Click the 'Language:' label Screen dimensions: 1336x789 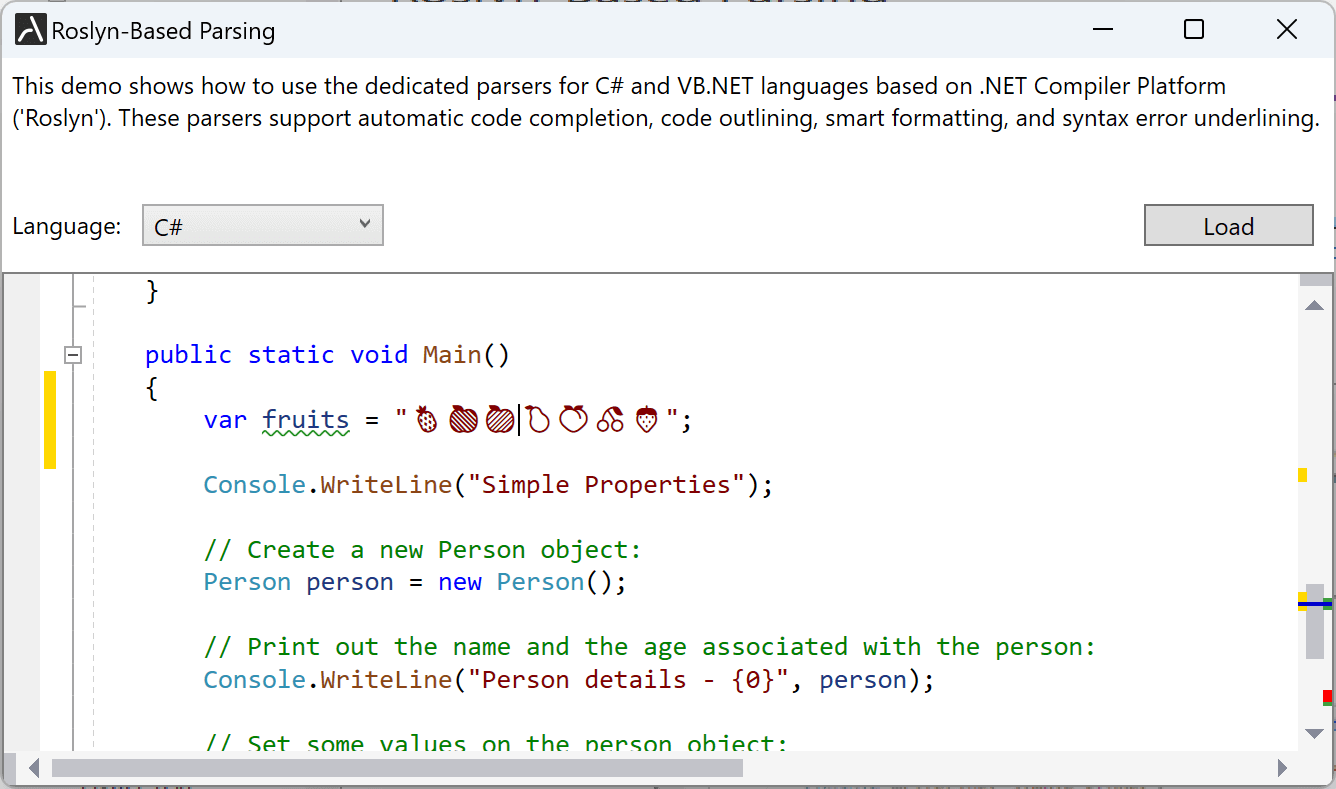[x=67, y=227]
